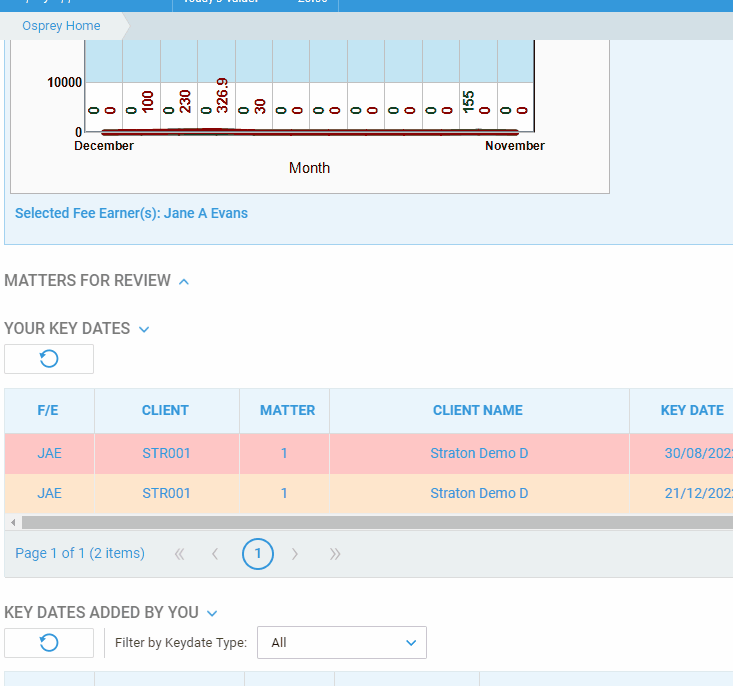Click the horizontal scrollbar of key dates table
Image resolution: width=733 pixels, height=686 pixels.
[x=377, y=522]
